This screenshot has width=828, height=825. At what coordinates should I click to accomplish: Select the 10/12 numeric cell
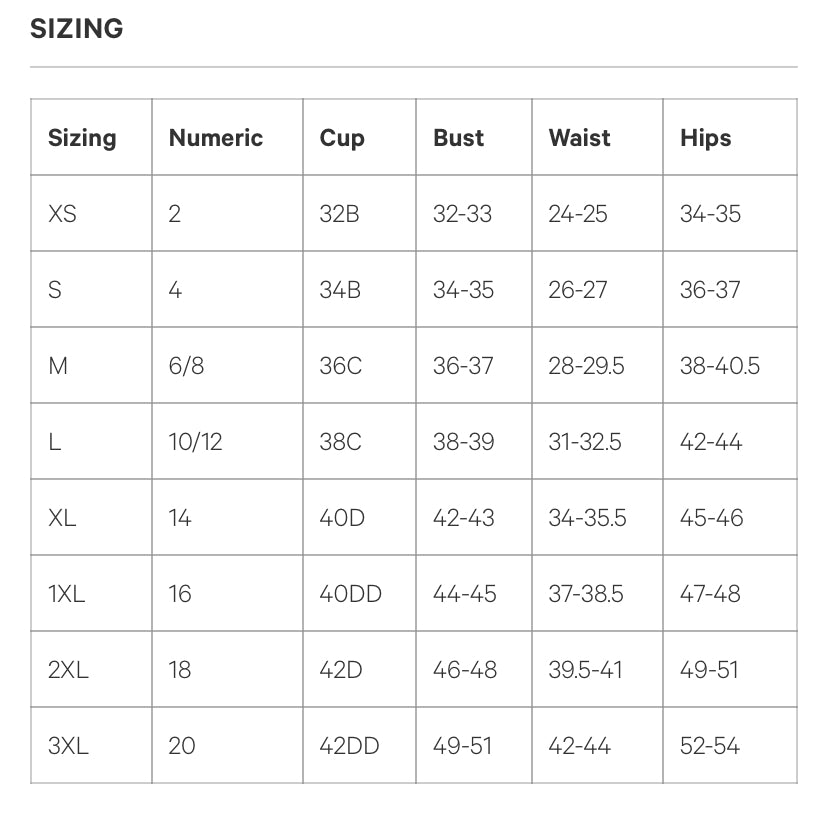[x=196, y=442]
